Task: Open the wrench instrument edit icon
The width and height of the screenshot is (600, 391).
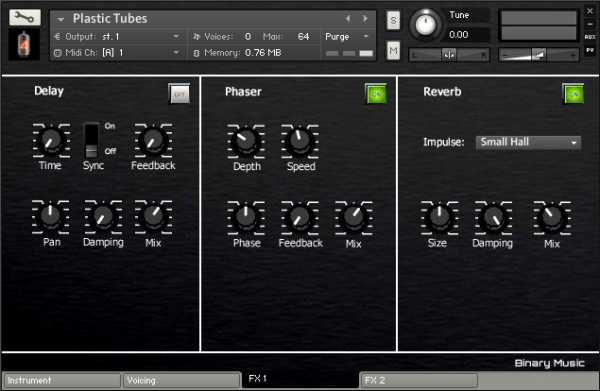Action: 24,17
